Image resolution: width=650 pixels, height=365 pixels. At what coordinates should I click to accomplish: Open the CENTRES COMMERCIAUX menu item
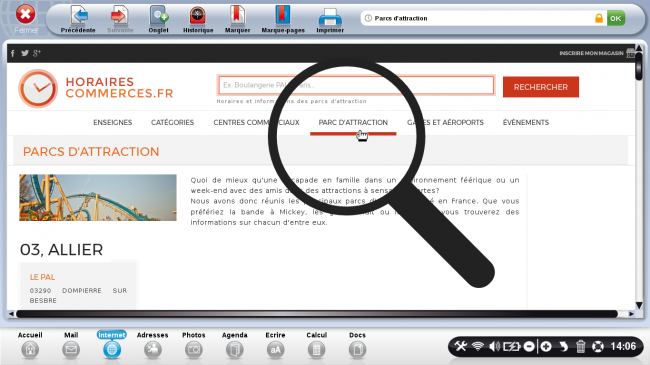pos(256,122)
